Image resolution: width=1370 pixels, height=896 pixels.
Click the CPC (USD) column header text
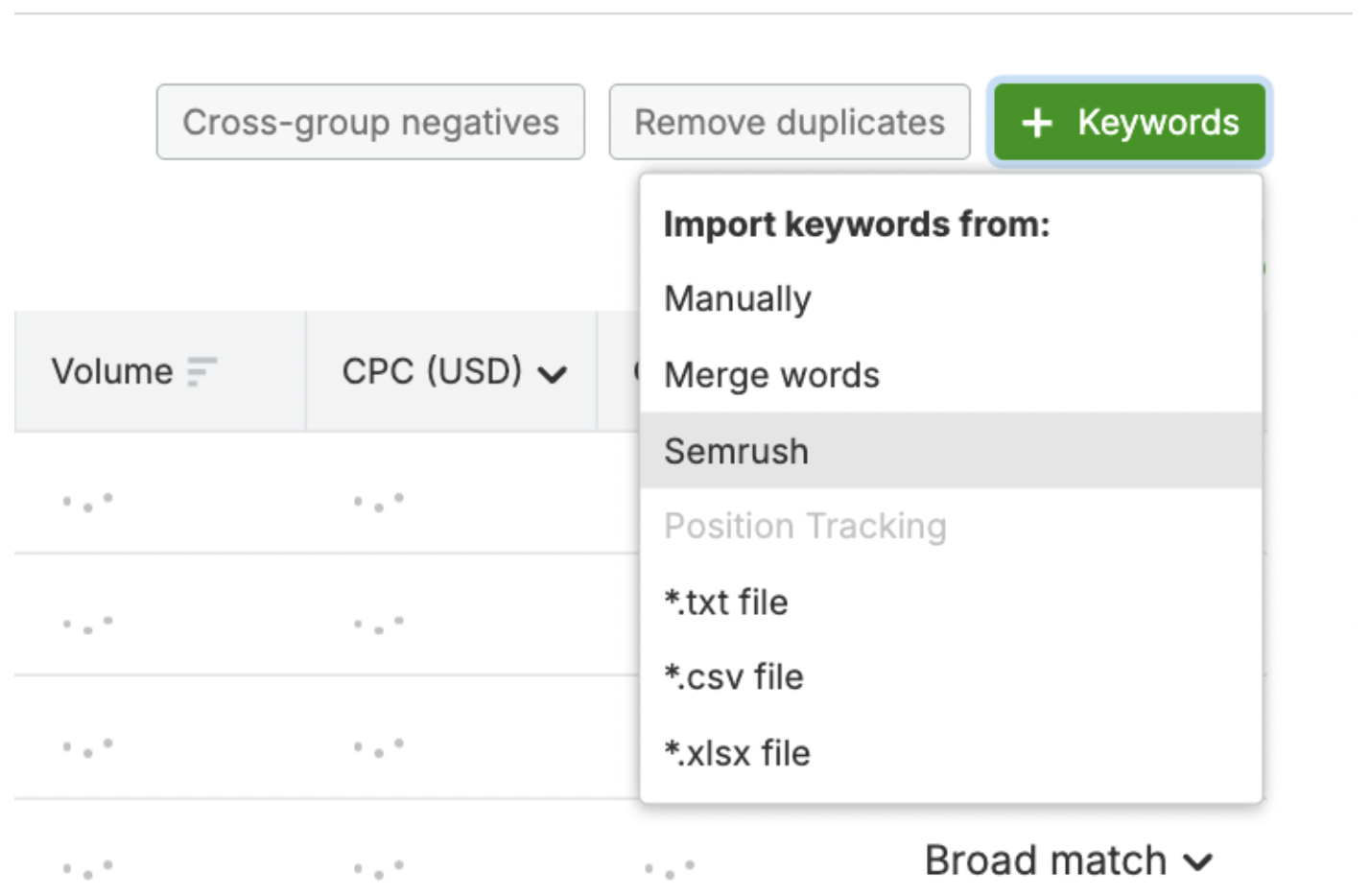(432, 371)
